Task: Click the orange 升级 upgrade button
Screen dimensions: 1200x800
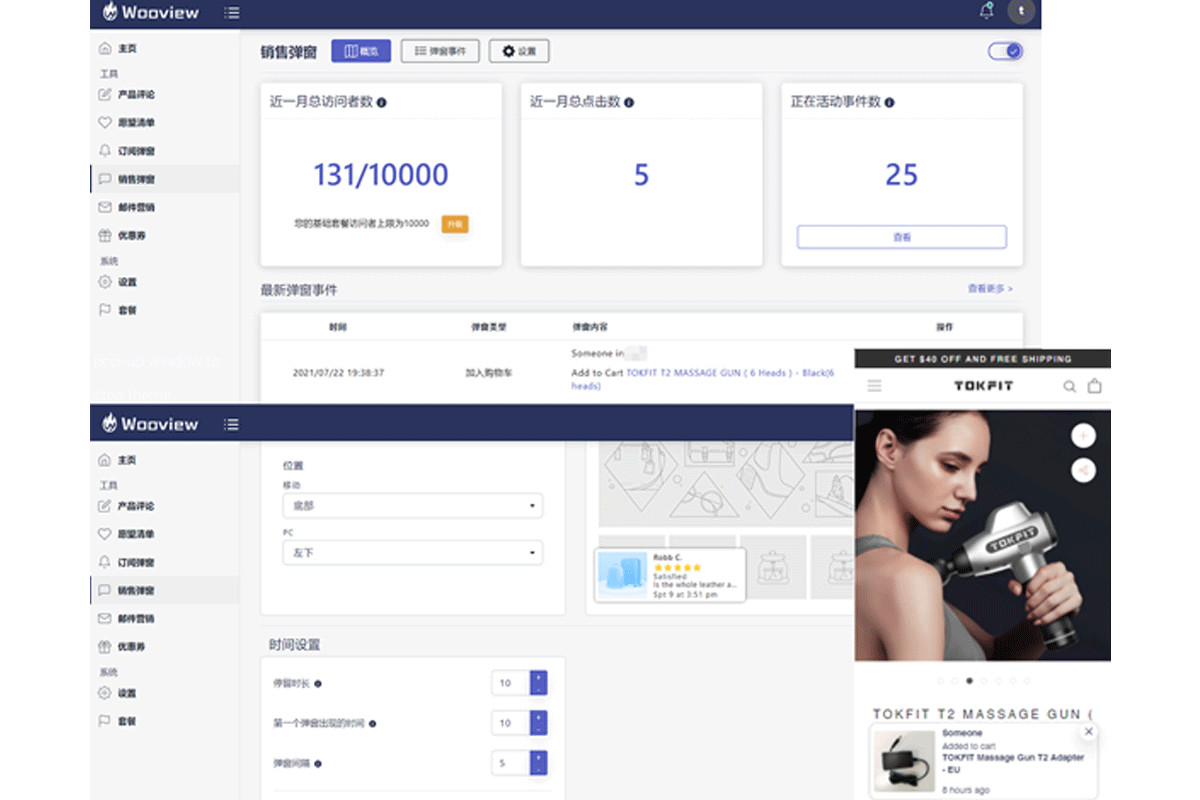Action: pyautogui.click(x=455, y=224)
